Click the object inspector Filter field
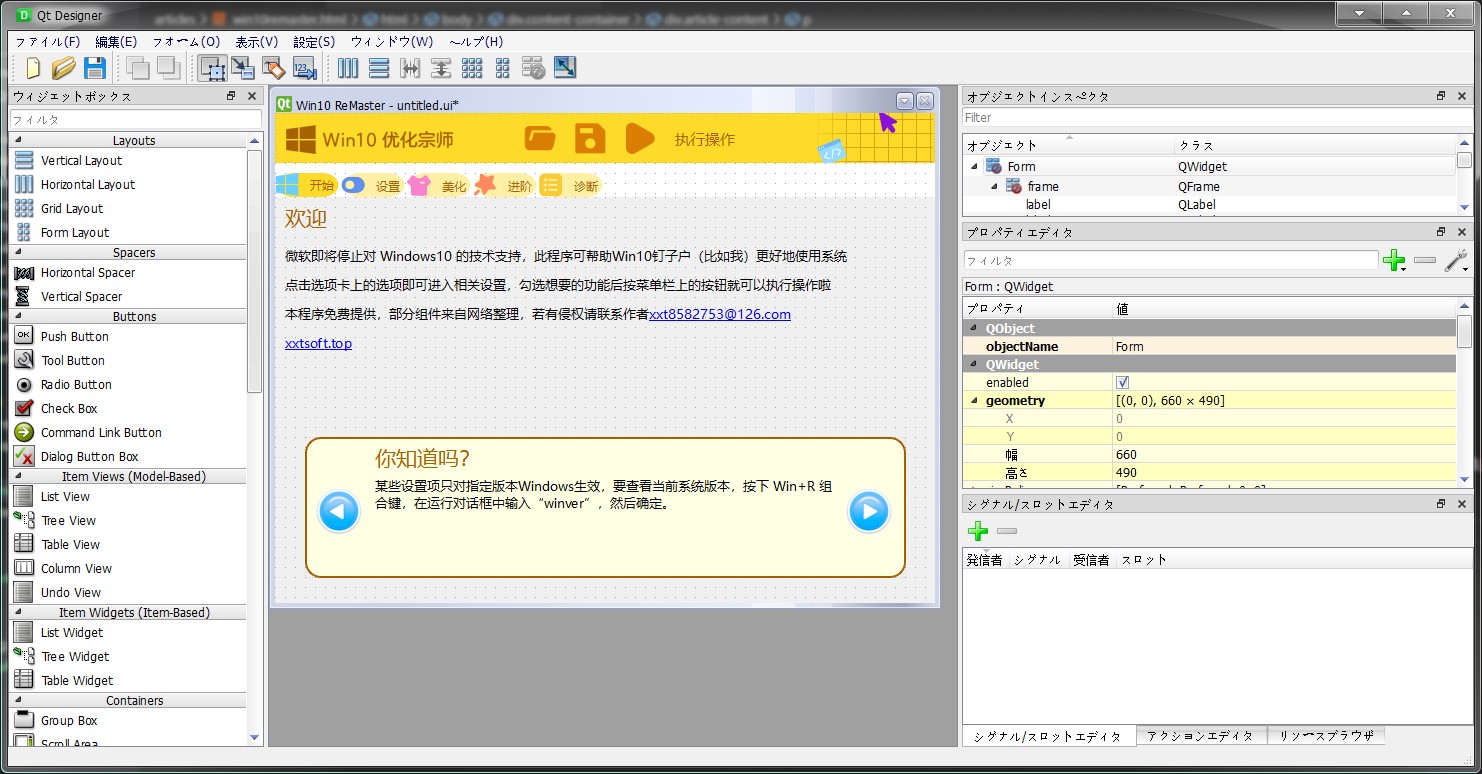The image size is (1482, 774). coord(1217,118)
